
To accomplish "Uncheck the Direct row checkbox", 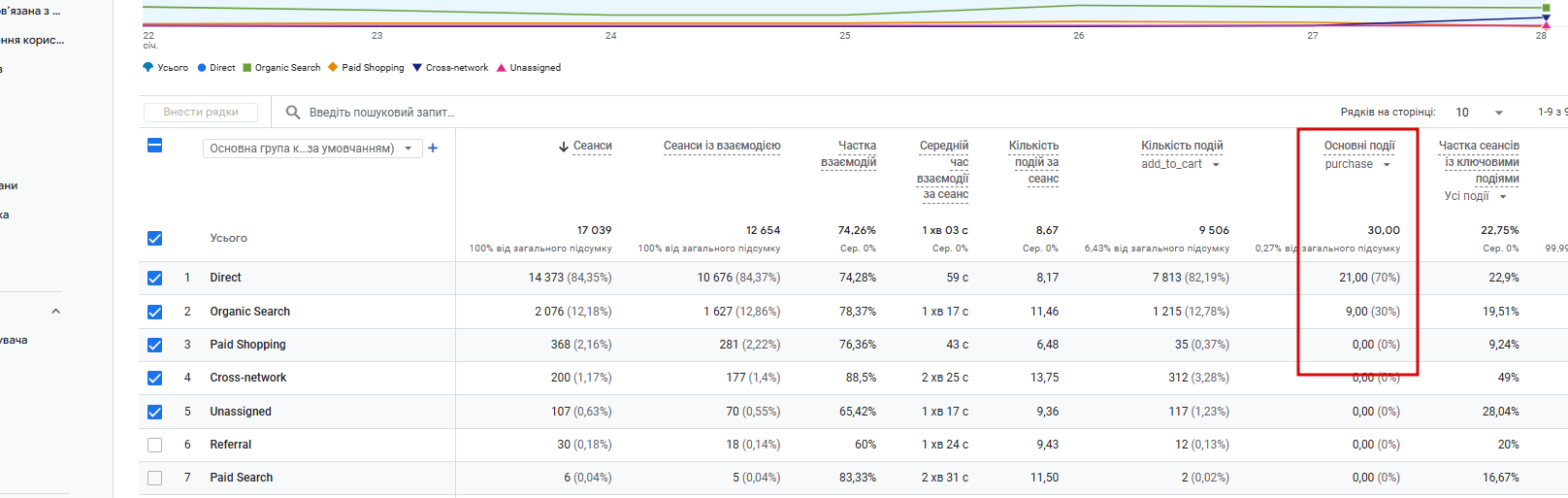I will point(154,278).
